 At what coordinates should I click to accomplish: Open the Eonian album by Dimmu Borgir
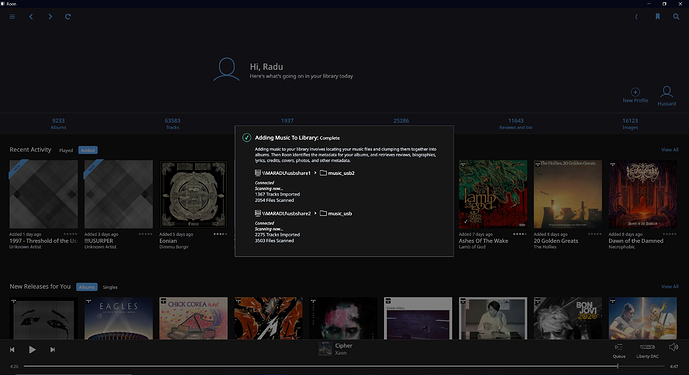click(x=193, y=194)
